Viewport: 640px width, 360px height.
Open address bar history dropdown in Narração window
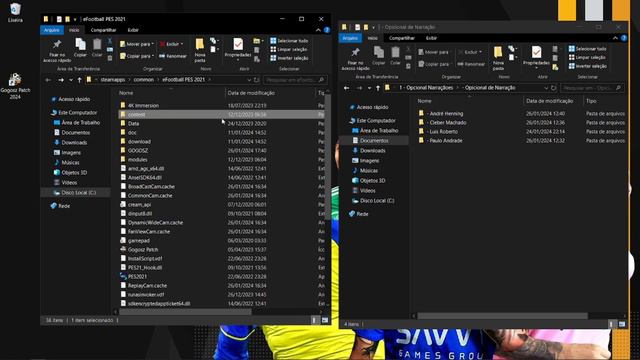click(x=546, y=88)
